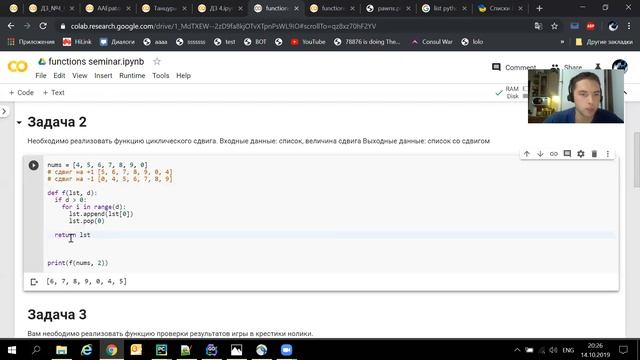
Task: Switch to the Тандур tab
Action: [164, 8]
